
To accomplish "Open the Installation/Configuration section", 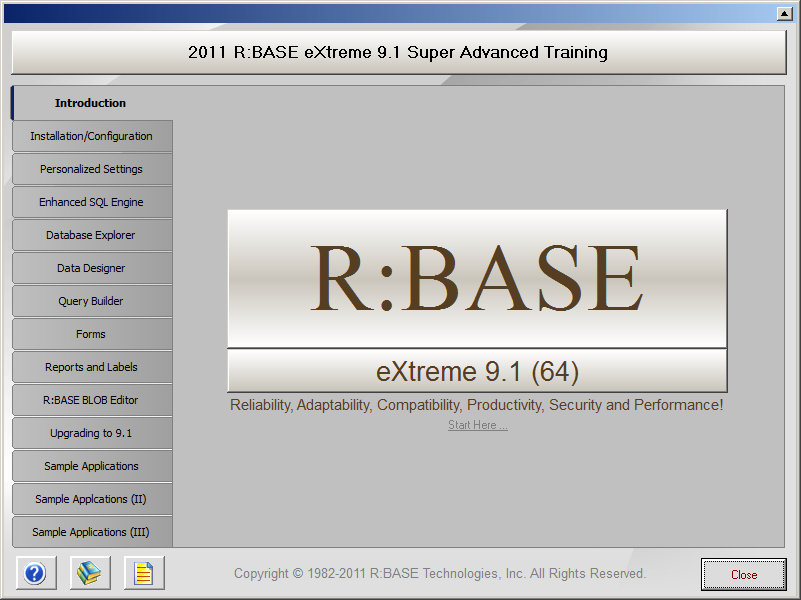I will (92, 136).
